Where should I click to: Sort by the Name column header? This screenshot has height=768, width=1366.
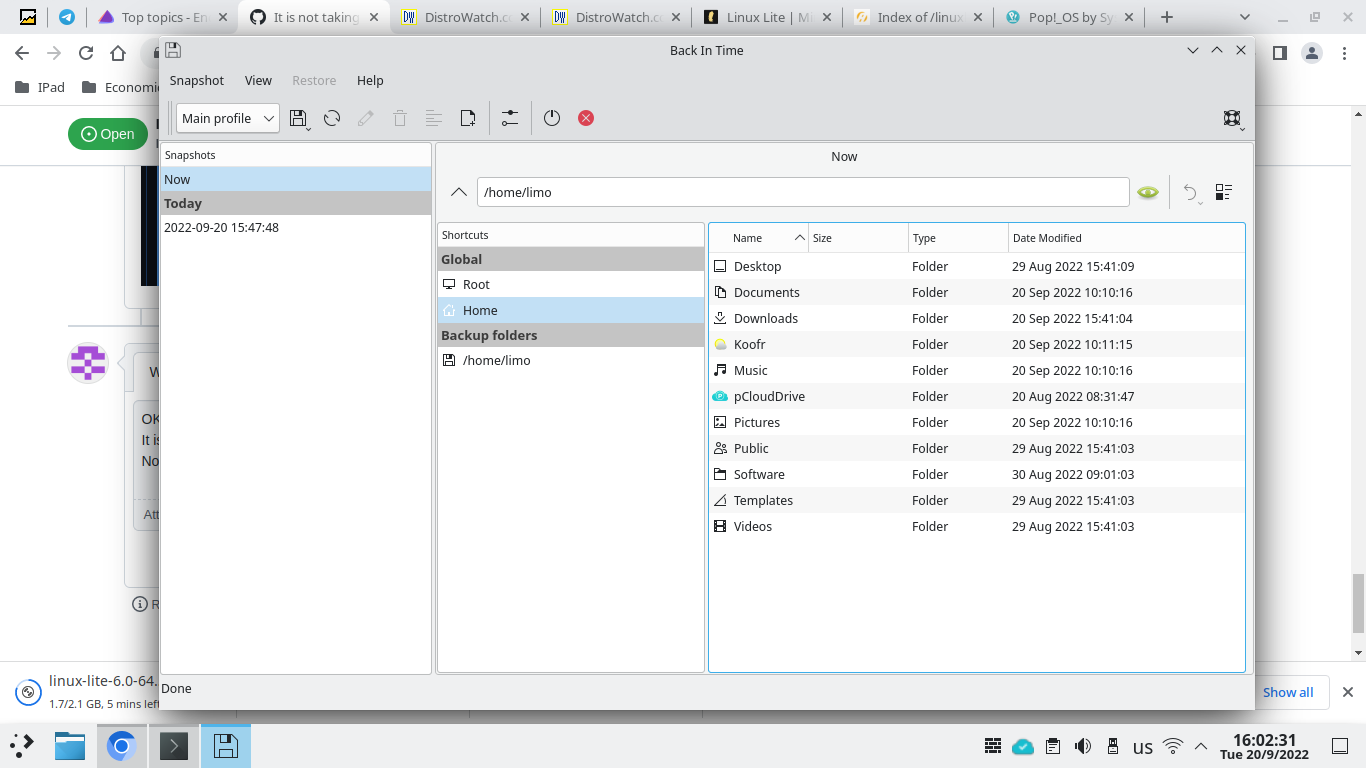(760, 238)
